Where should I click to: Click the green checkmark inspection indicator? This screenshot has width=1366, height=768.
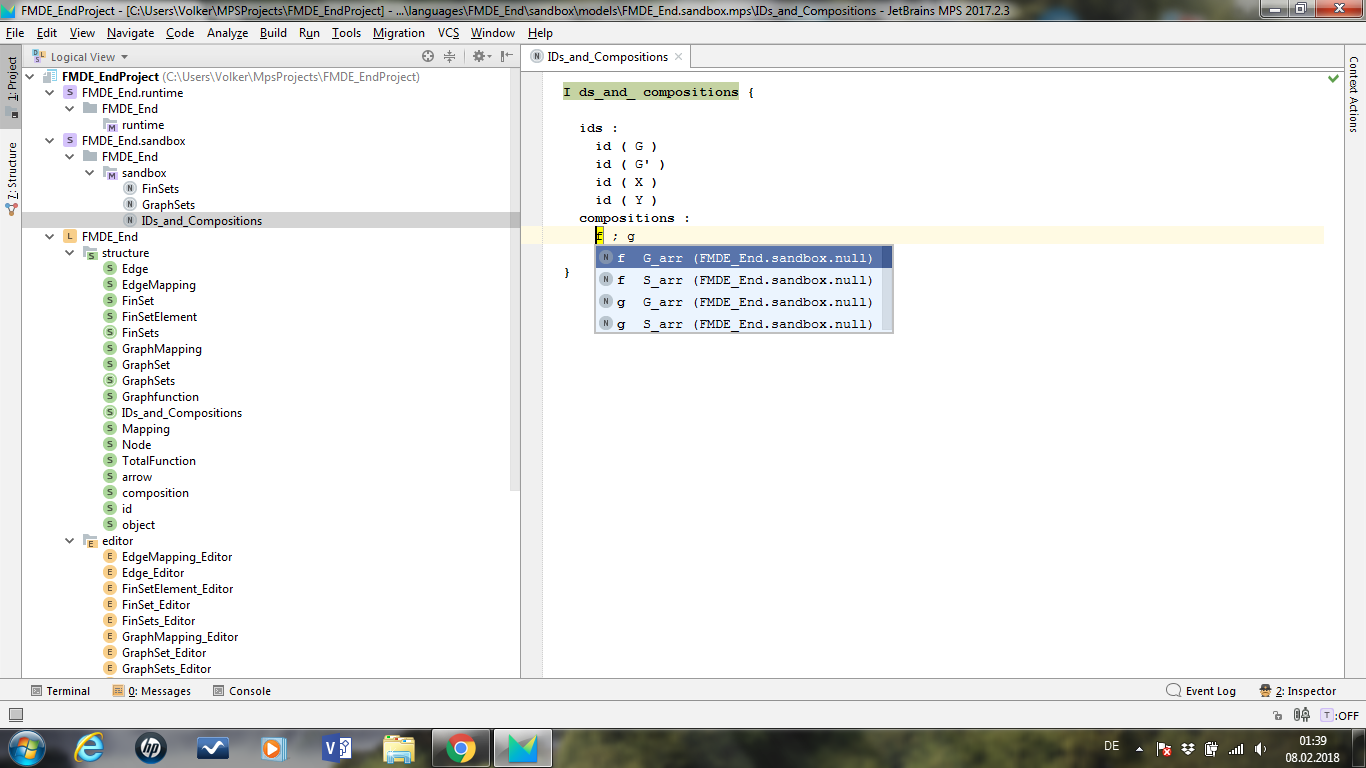coord(1333,78)
